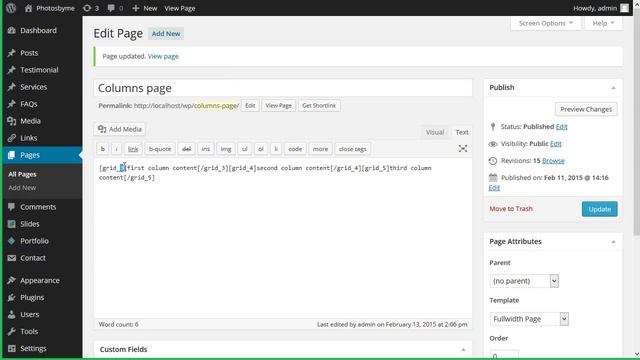This screenshot has width=640, height=360.
Task: Open Tools in the sidebar
Action: [29, 331]
